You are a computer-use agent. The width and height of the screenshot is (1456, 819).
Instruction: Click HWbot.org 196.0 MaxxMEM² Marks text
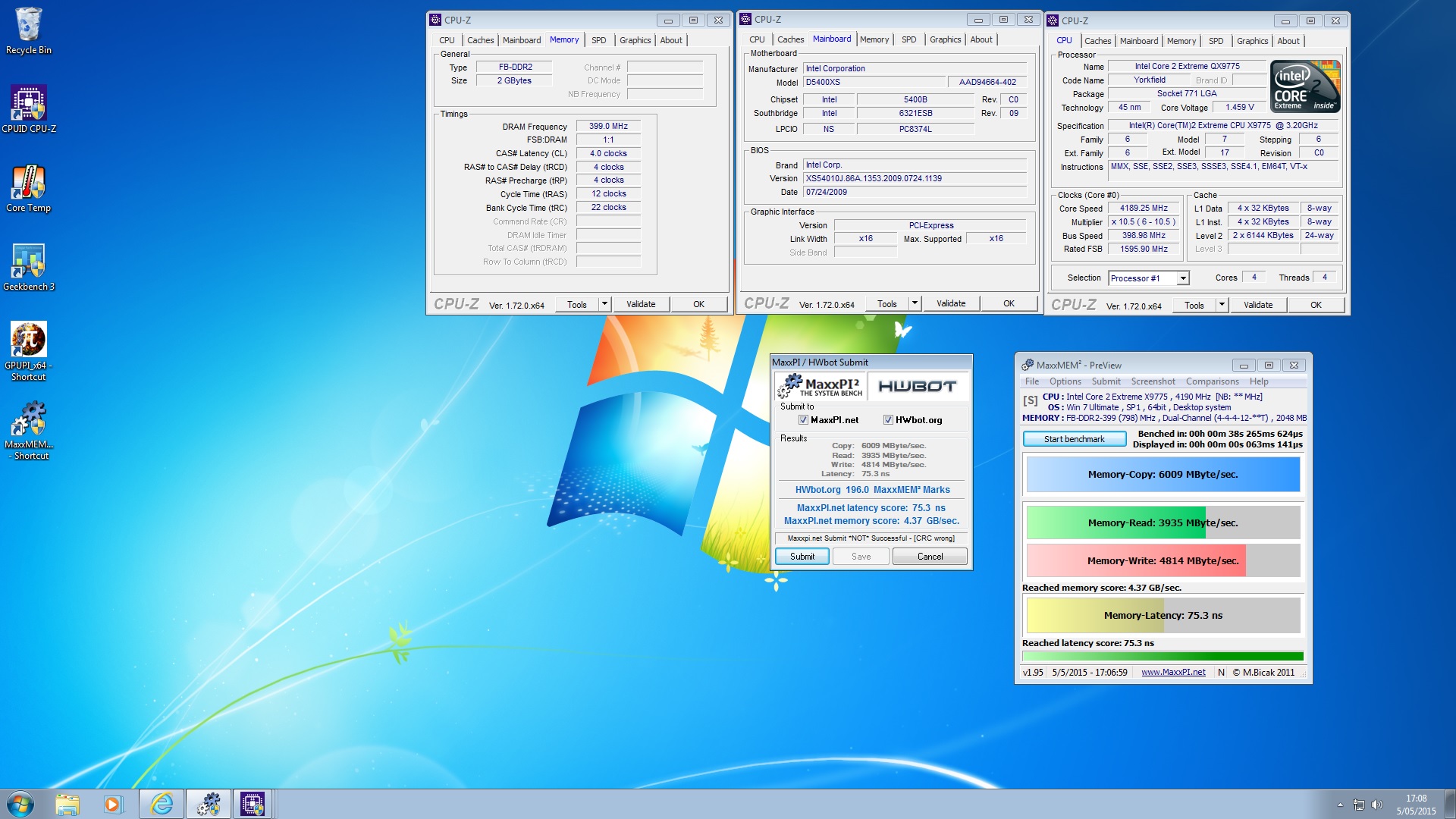[872, 490]
